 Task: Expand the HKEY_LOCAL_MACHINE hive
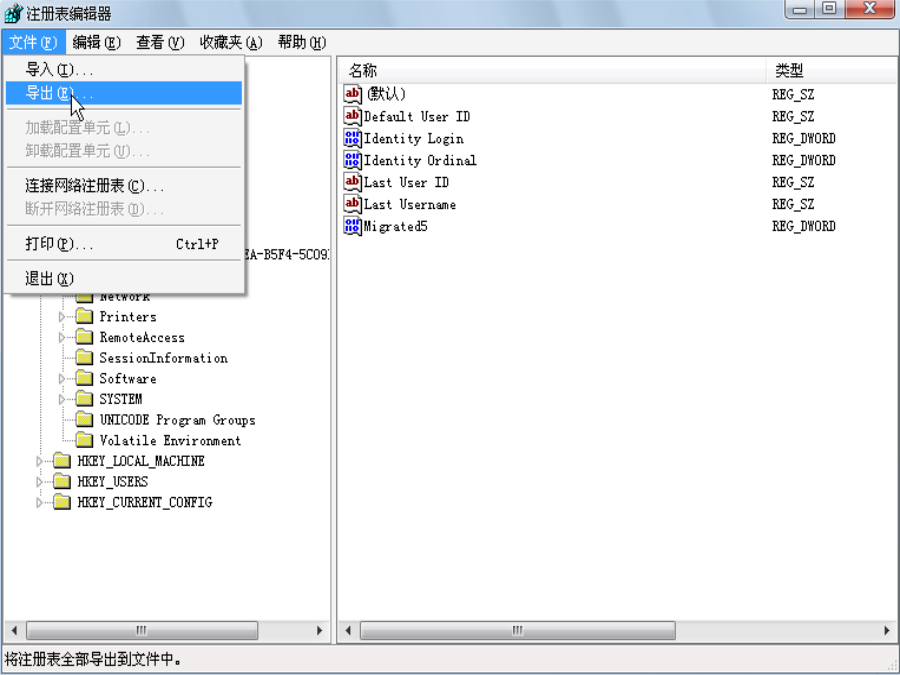39,461
